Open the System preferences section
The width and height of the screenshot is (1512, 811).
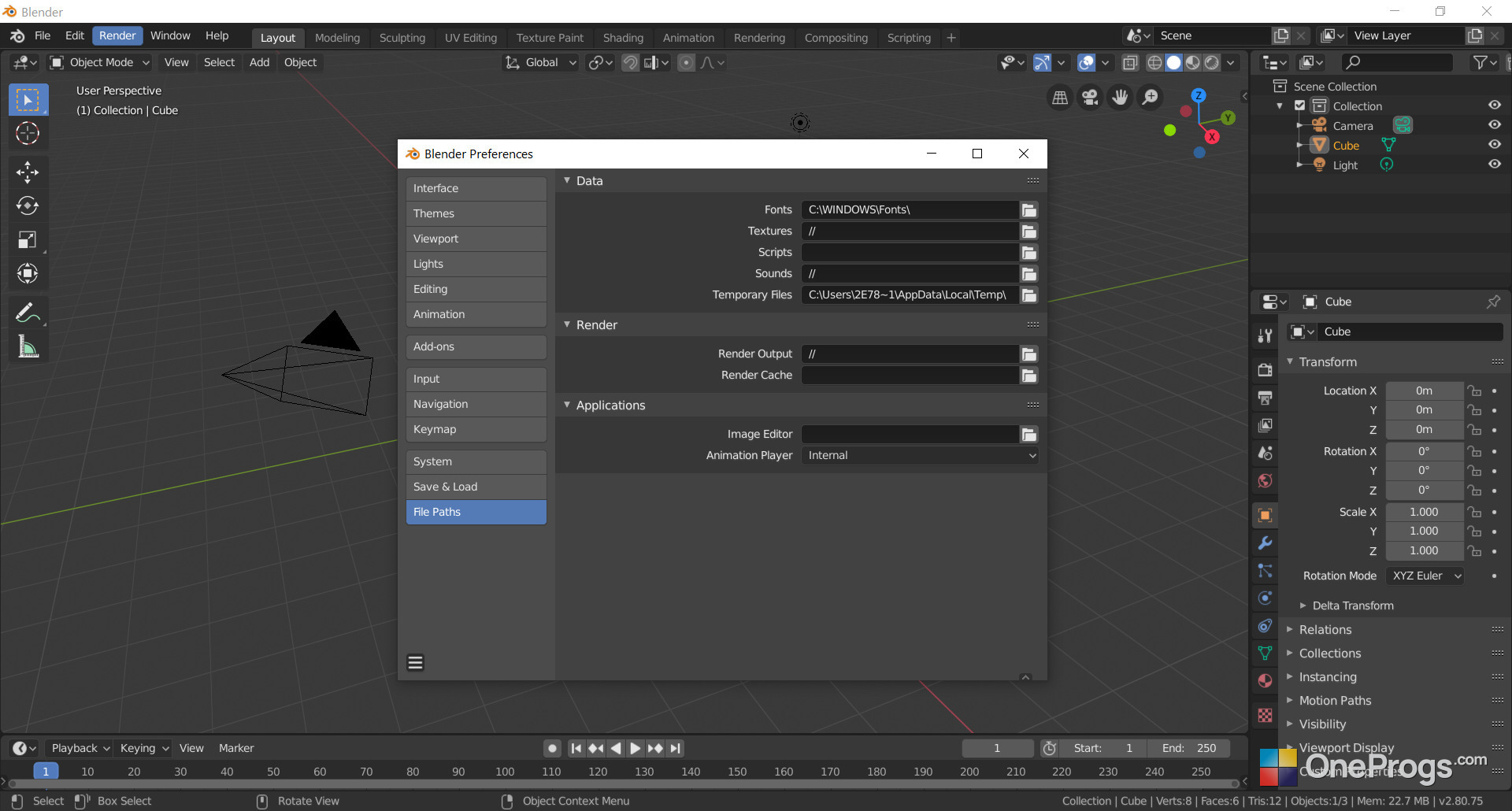tap(476, 461)
